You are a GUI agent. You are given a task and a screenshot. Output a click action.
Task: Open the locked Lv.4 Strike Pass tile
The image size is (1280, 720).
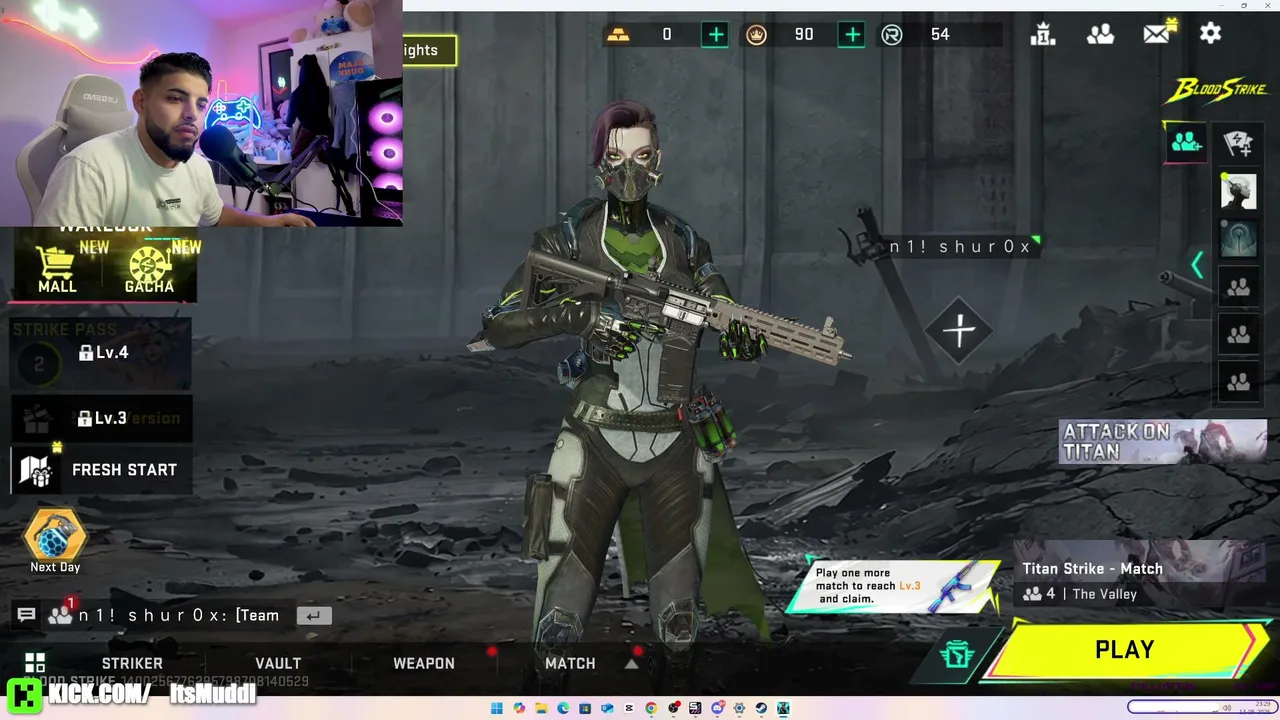tap(100, 353)
